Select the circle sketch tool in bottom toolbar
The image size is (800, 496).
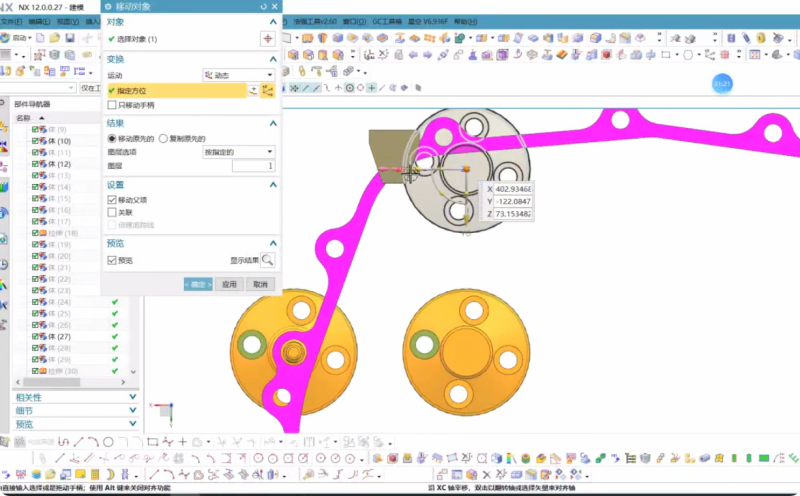click(107, 441)
